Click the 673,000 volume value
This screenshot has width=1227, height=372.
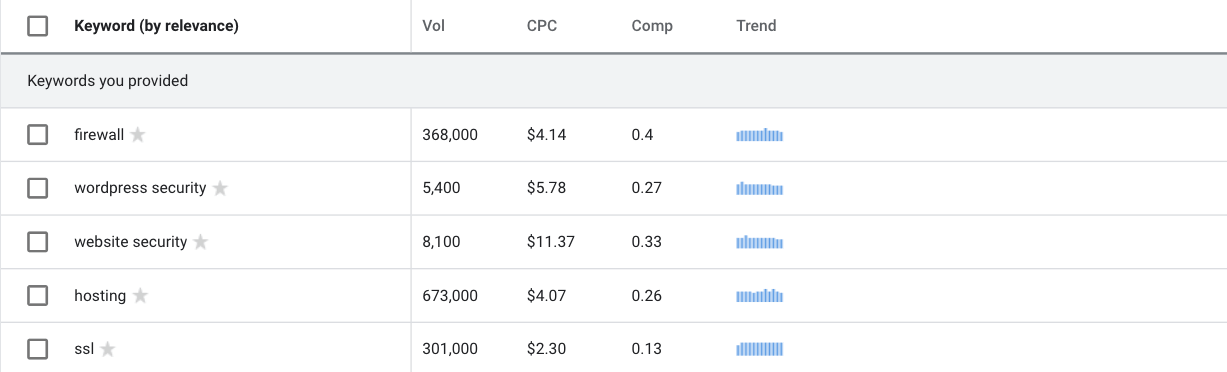click(450, 296)
